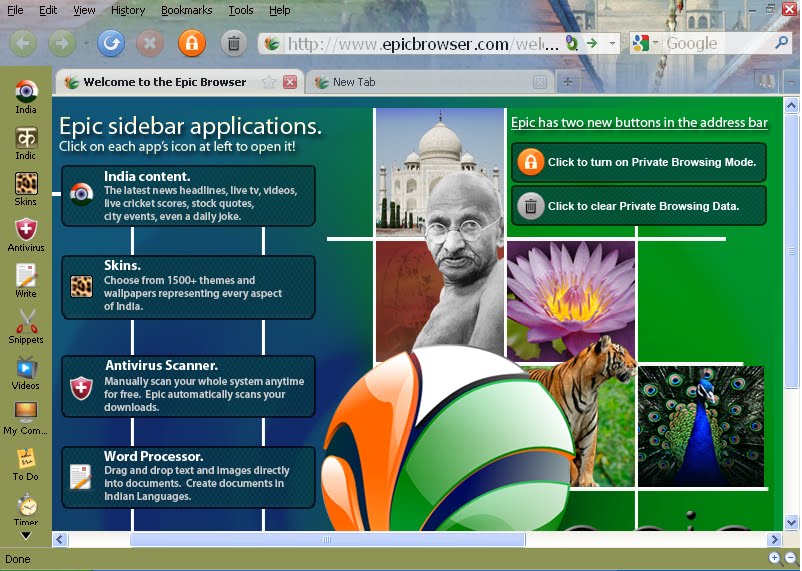Click 'turn on Private Browsing Mode' button

[639, 162]
